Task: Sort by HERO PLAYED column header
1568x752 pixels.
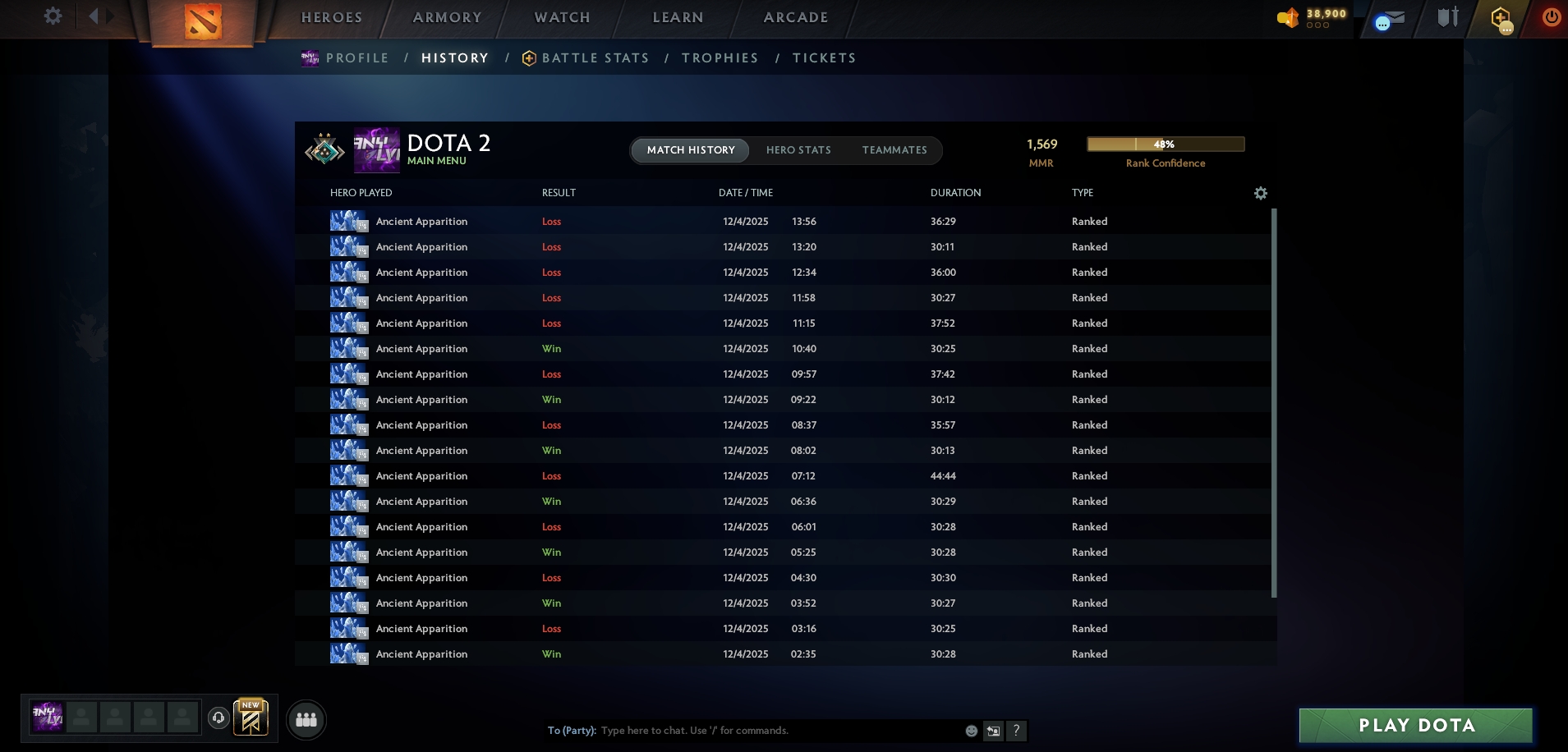Action: click(361, 193)
